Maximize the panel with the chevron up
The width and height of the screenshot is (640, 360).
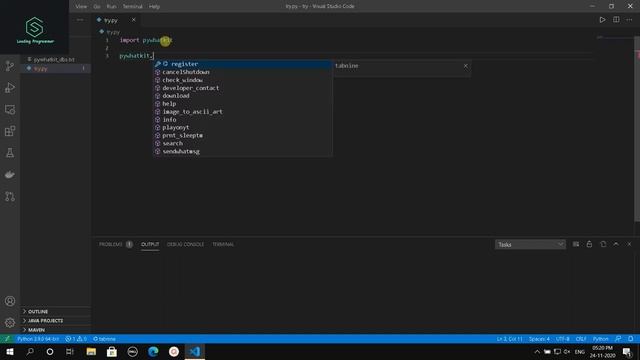pos(616,244)
